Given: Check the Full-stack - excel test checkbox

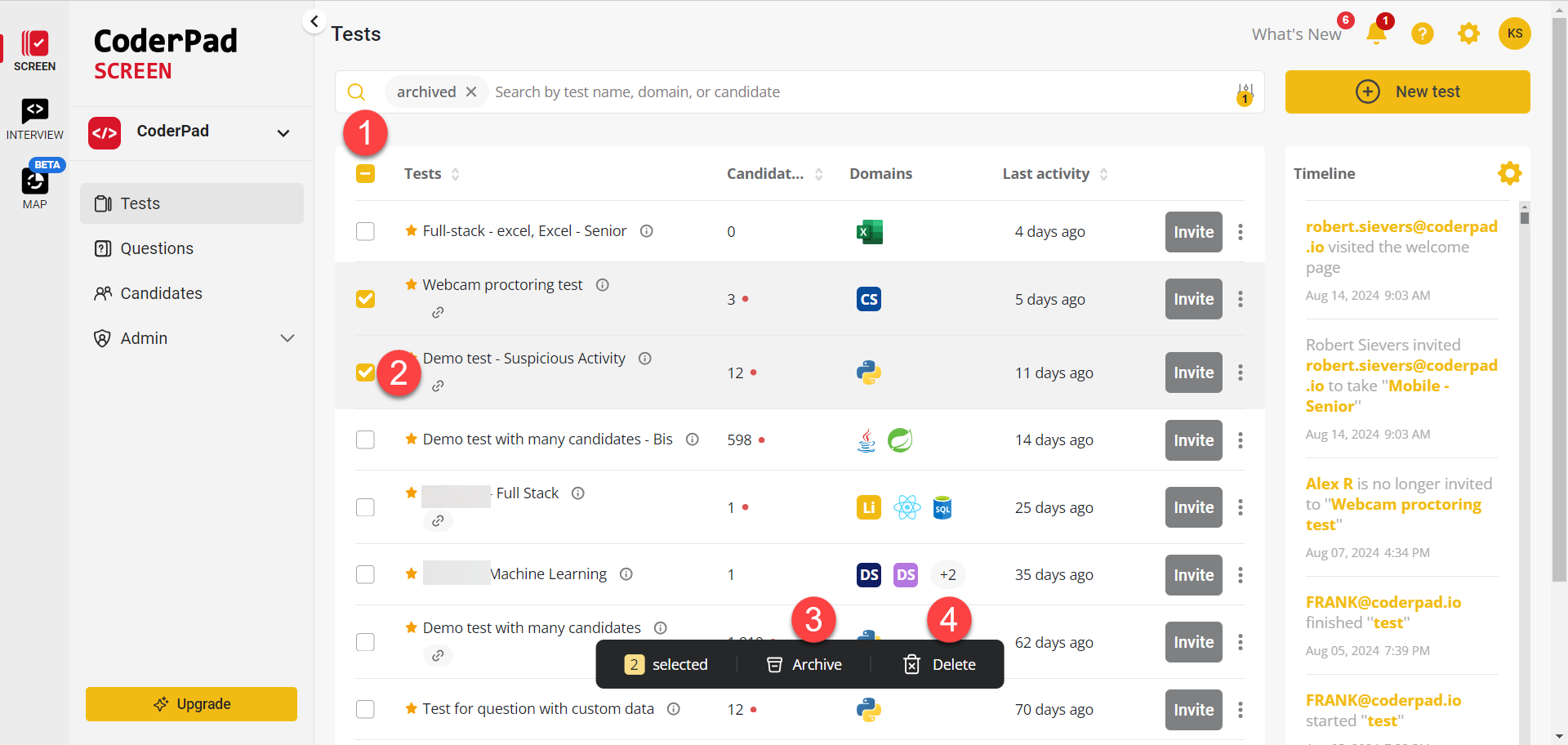Looking at the screenshot, I should (x=365, y=231).
